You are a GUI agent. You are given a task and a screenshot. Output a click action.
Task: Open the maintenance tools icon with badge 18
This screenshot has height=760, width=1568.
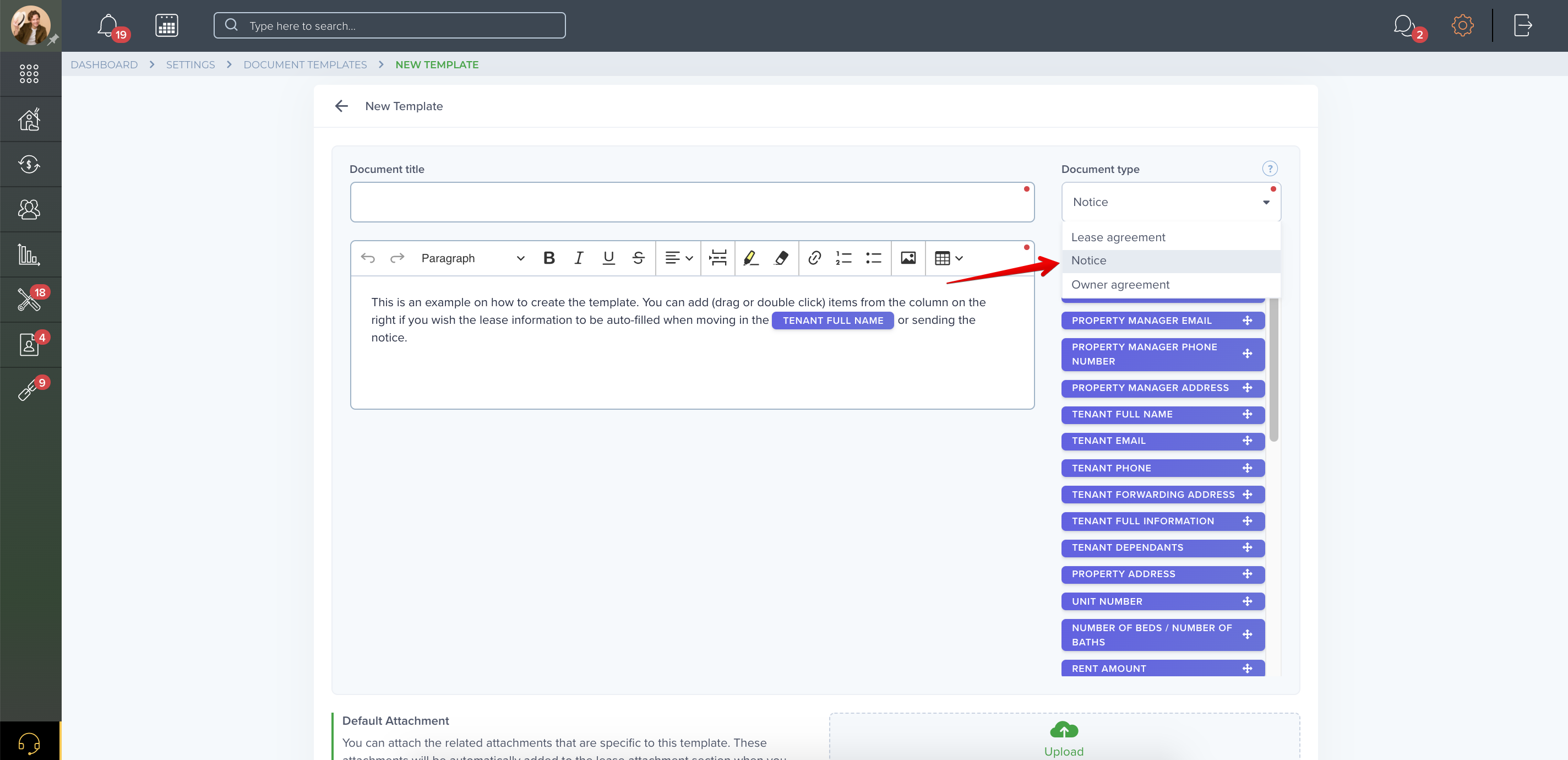click(x=29, y=300)
